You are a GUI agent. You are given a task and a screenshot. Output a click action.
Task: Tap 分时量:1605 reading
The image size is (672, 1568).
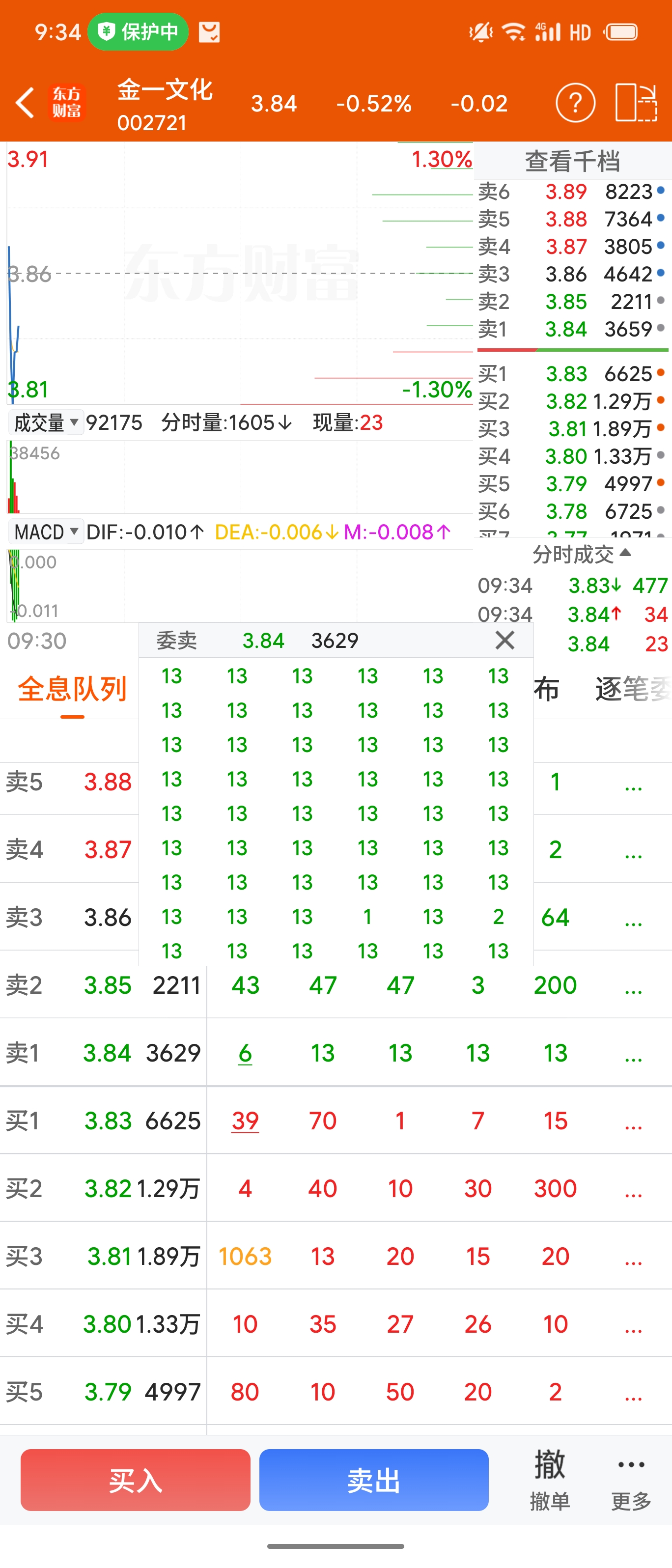pyautogui.click(x=226, y=422)
